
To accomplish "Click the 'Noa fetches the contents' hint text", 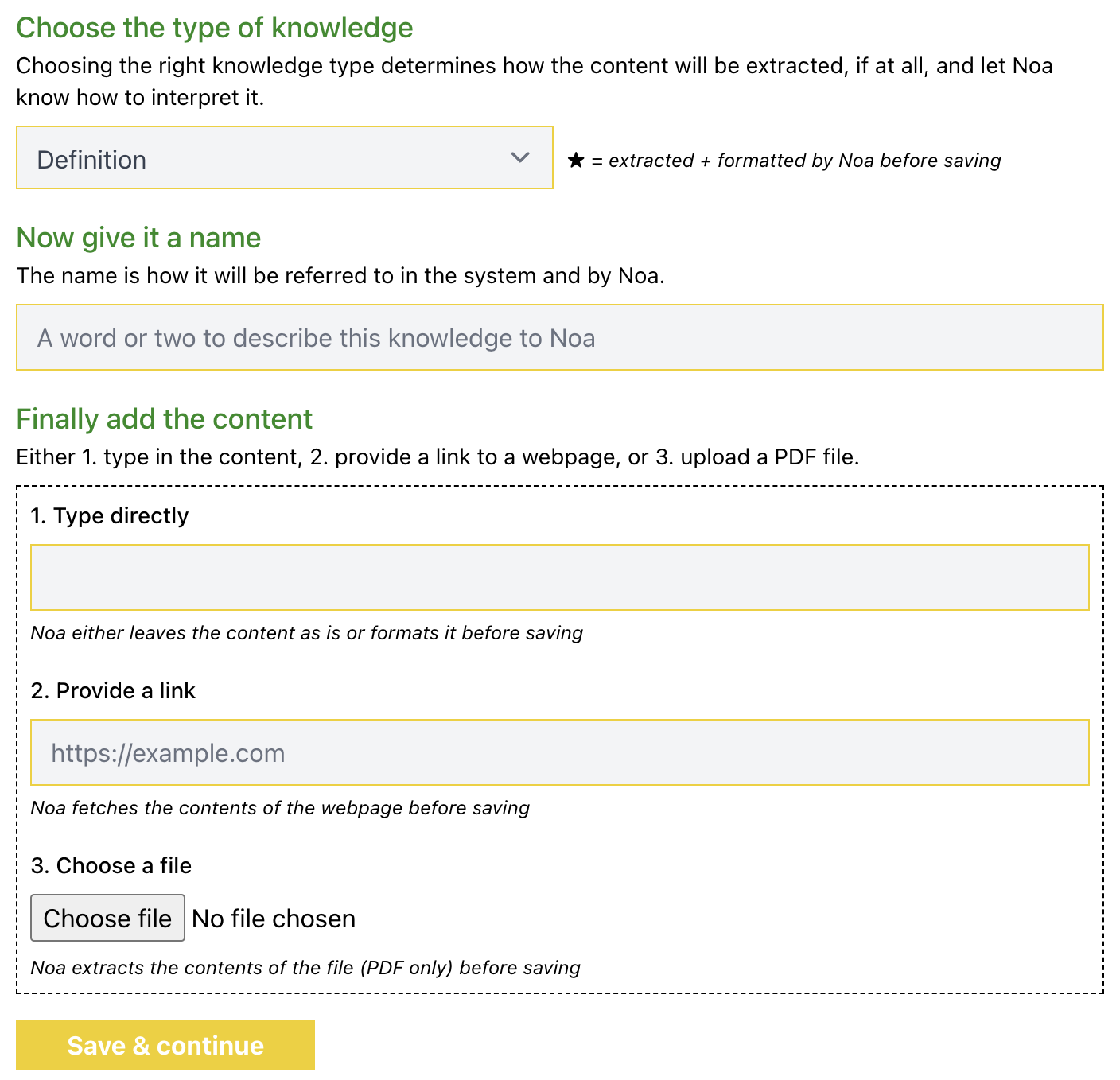I will 280,808.
